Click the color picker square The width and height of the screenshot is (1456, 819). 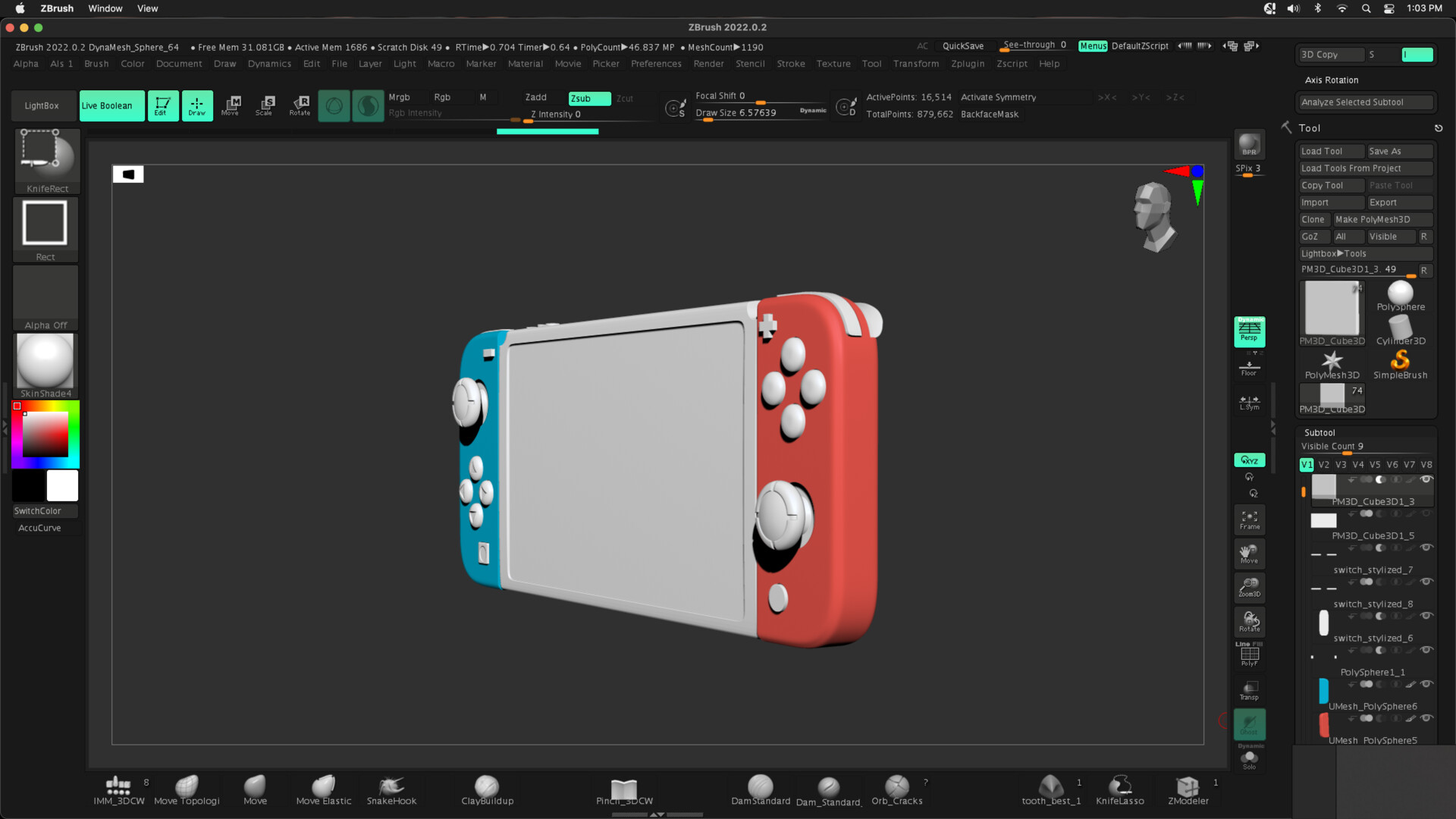tap(45, 434)
